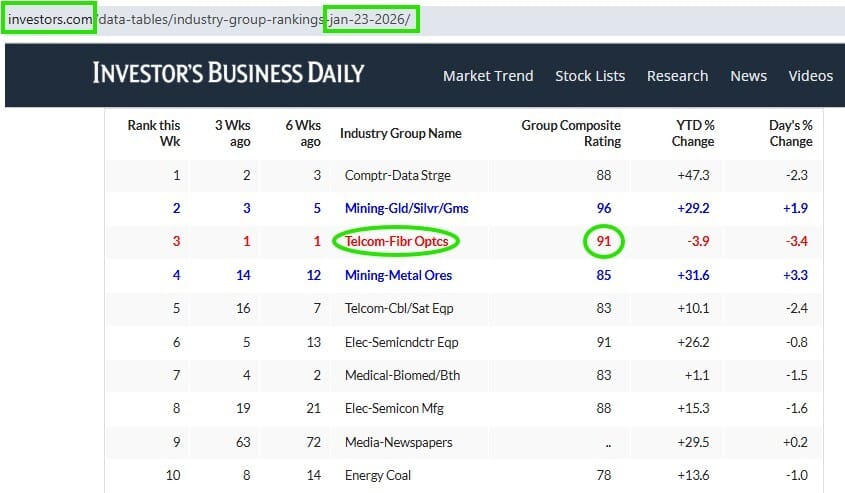Click YTD change +15.3 for Elec-Semicon Mfg
845x493 pixels.
click(x=694, y=408)
